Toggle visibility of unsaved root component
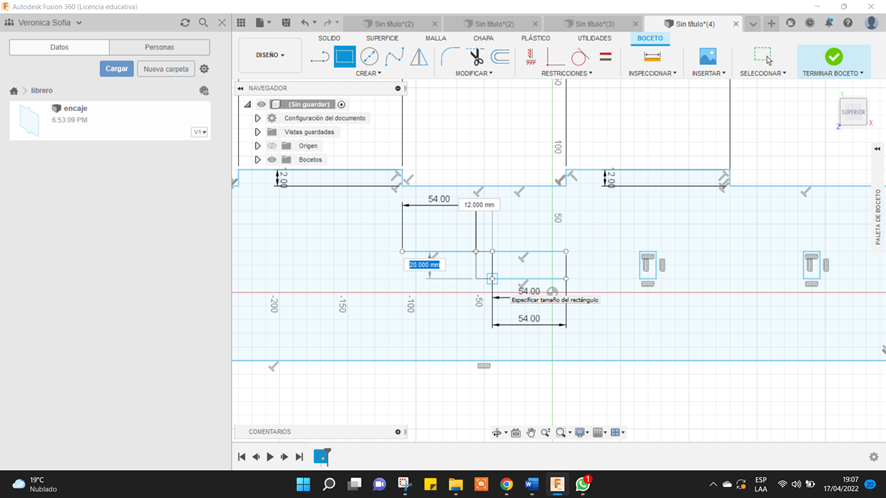This screenshot has width=886, height=498. (261, 104)
